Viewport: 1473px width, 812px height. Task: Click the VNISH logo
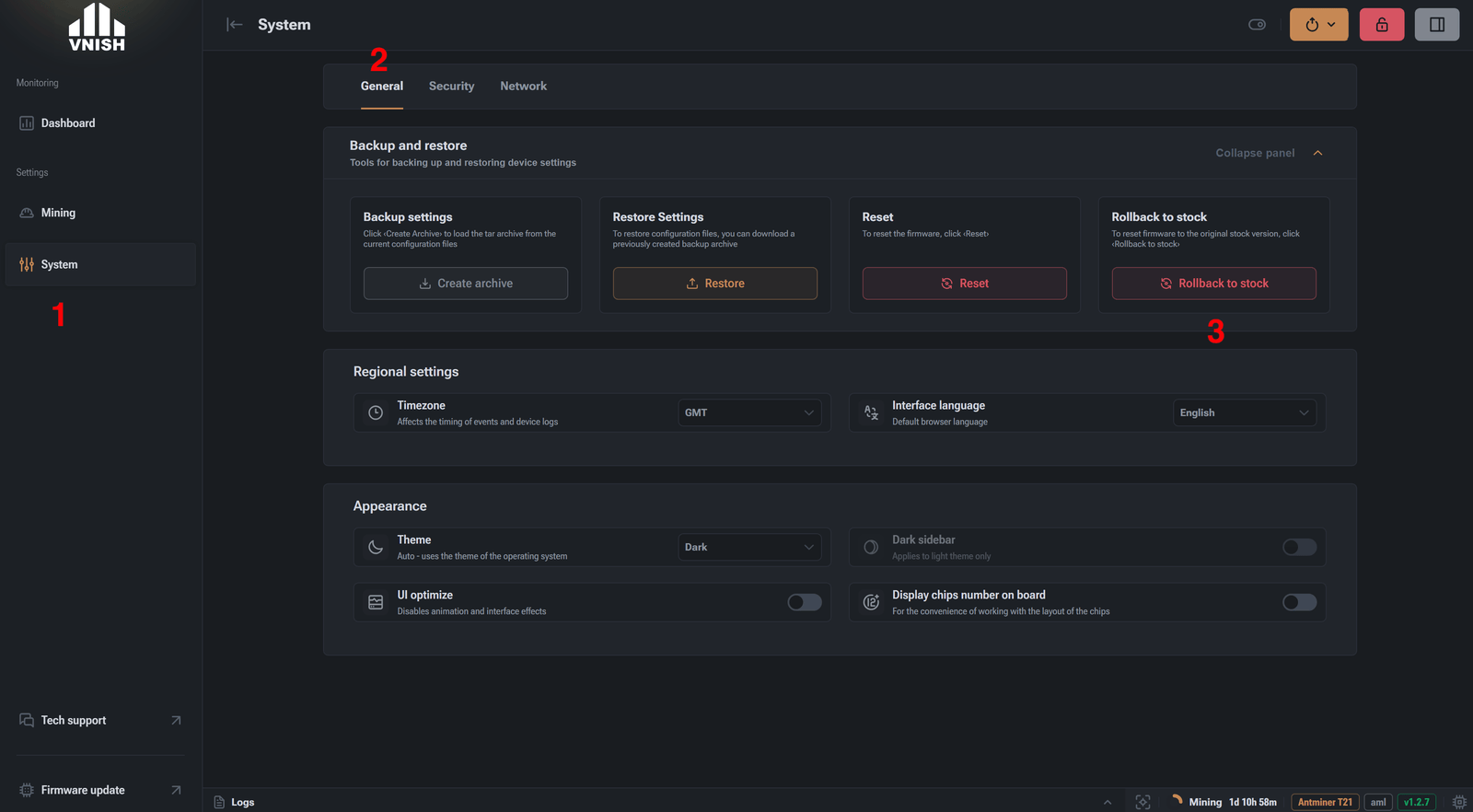(97, 27)
